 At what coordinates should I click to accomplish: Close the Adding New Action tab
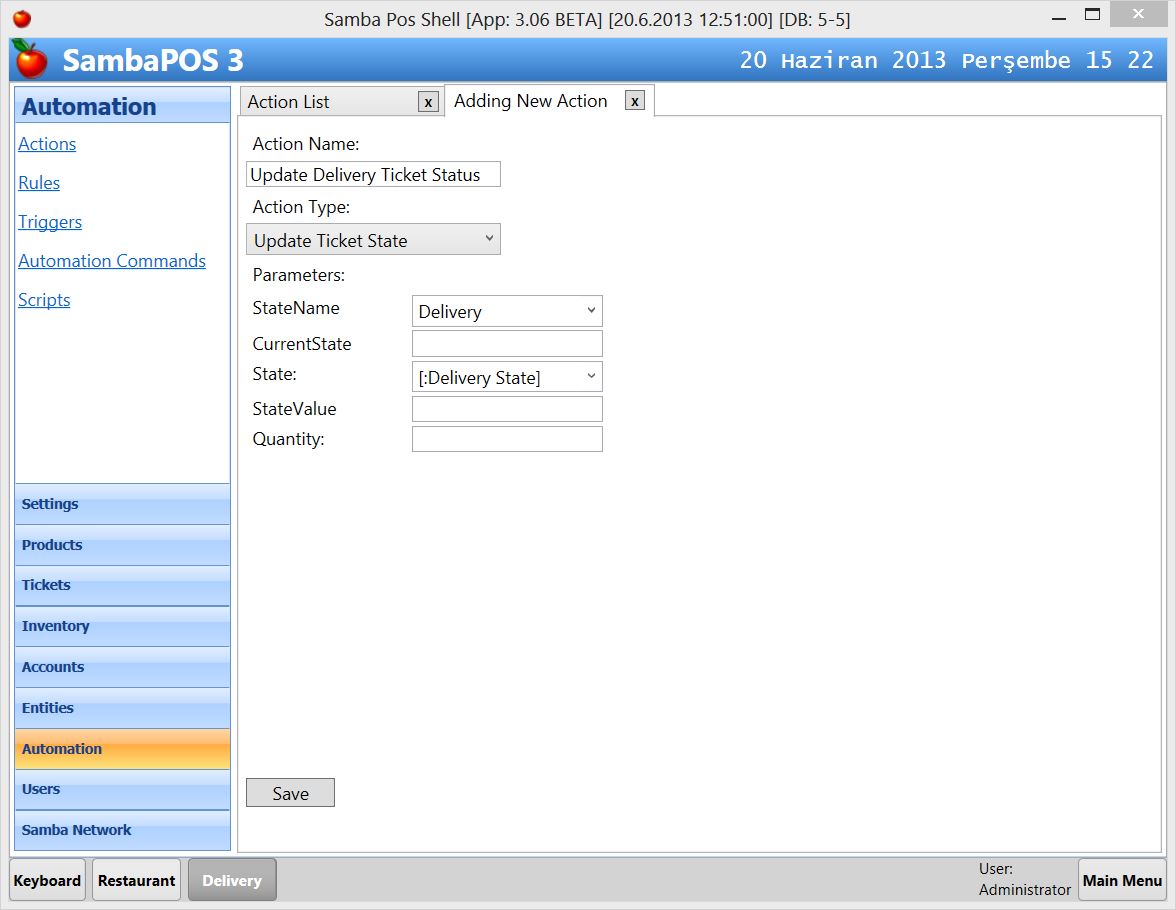(x=634, y=101)
